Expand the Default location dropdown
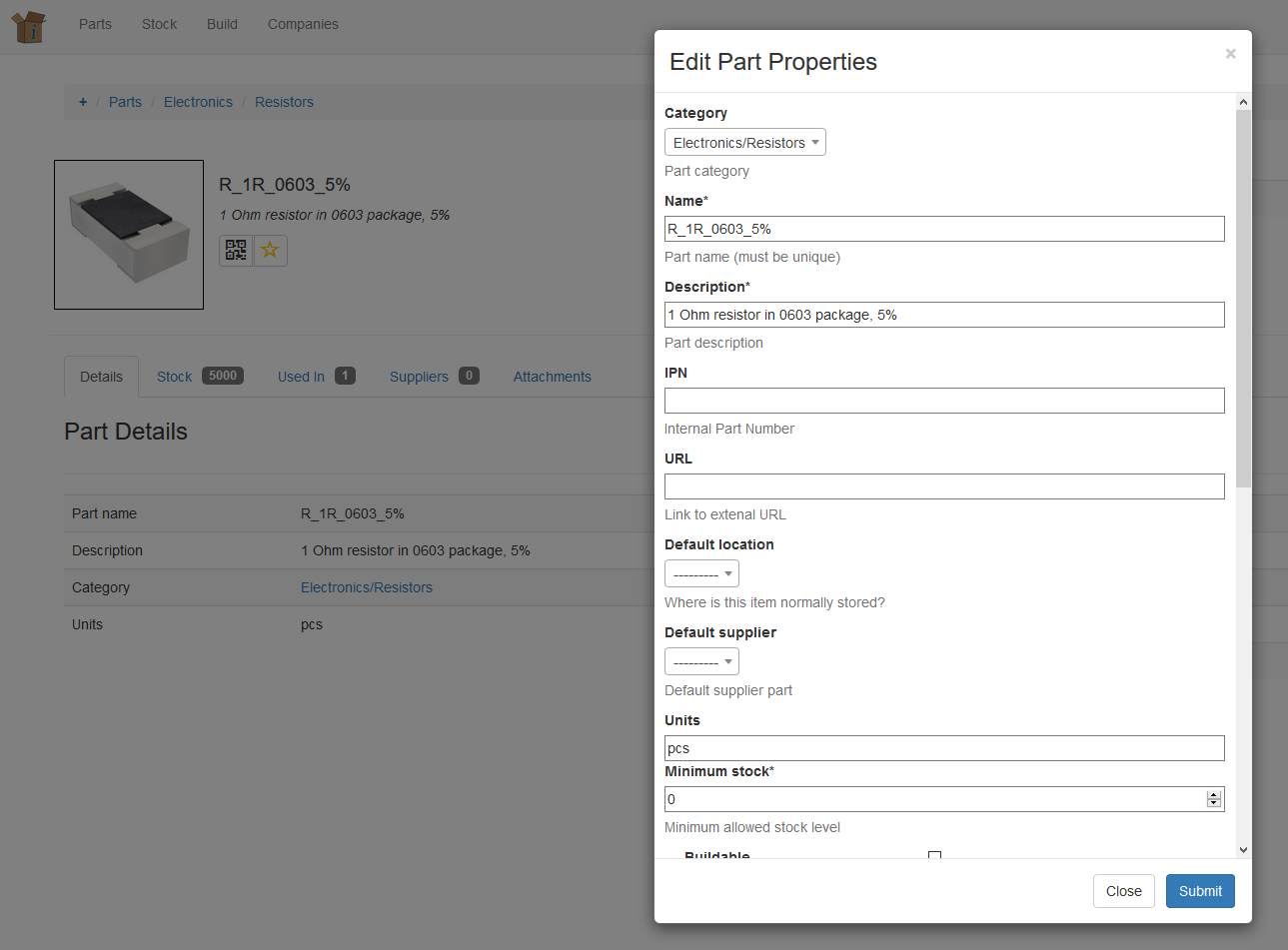The height and width of the screenshot is (950, 1288). tap(701, 574)
